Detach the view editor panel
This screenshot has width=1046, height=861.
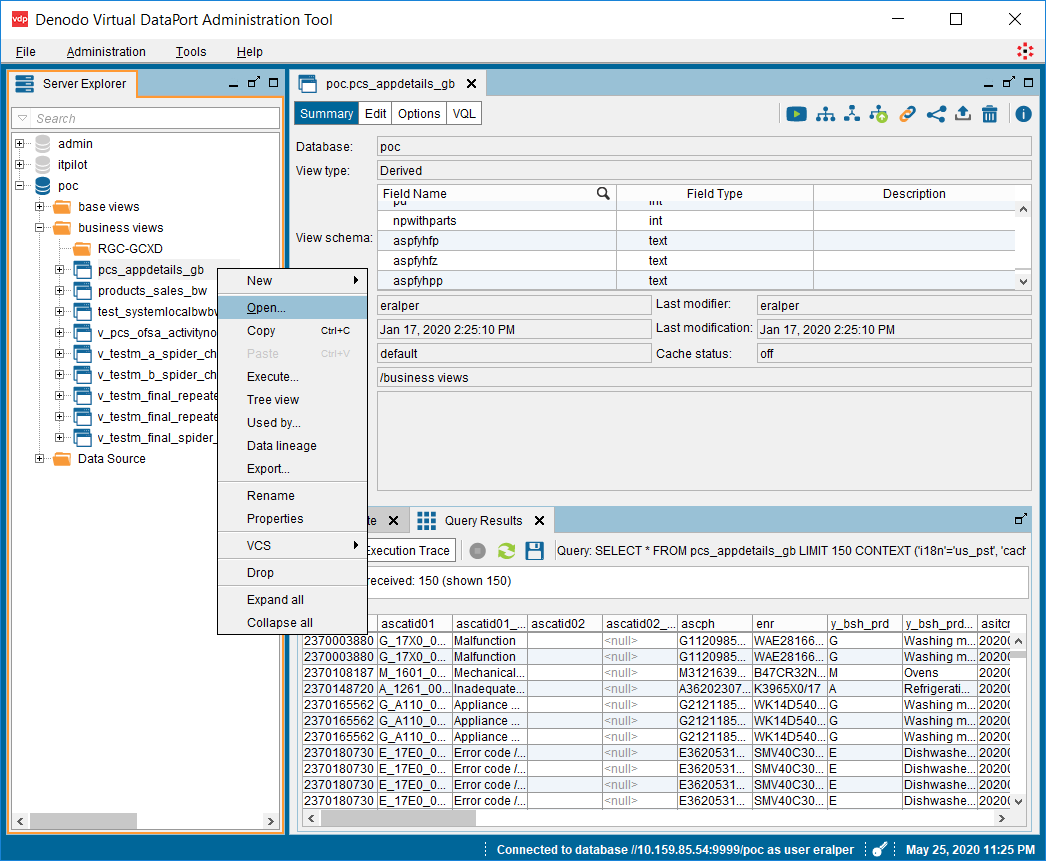(1009, 83)
